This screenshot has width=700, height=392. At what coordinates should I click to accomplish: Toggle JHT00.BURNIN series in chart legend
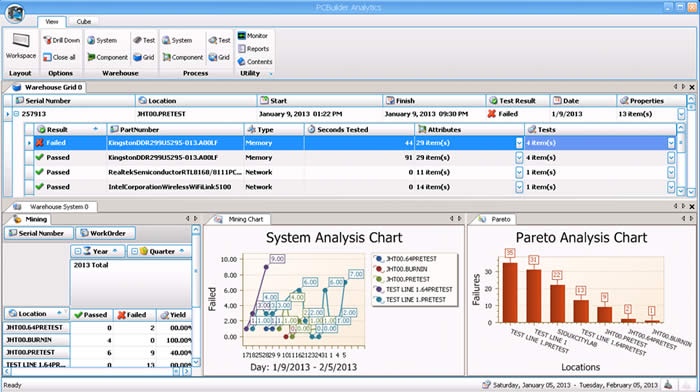402,269
